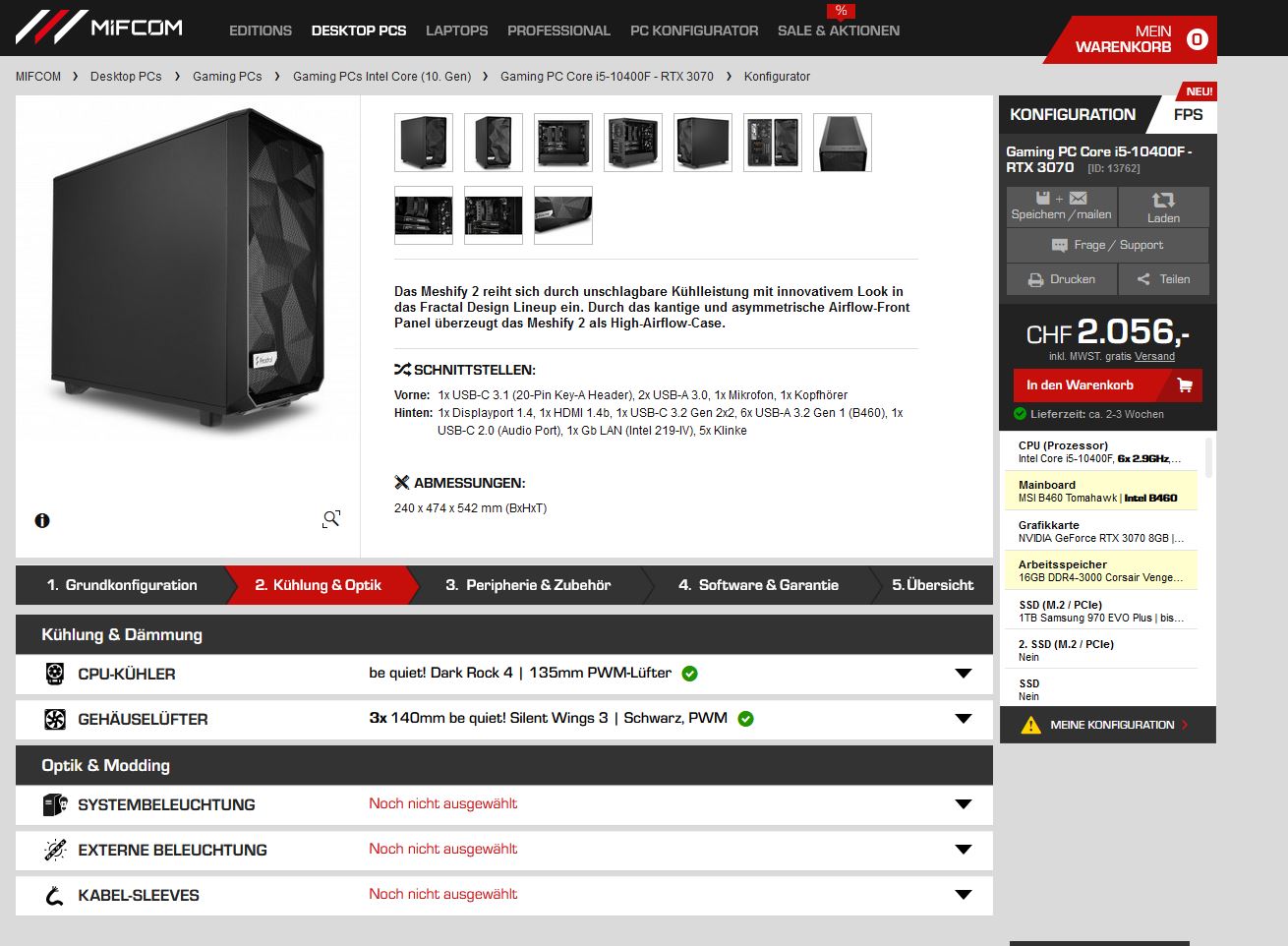Add the PC with In den Warenkorb
The image size is (1288, 946).
[x=1107, y=385]
